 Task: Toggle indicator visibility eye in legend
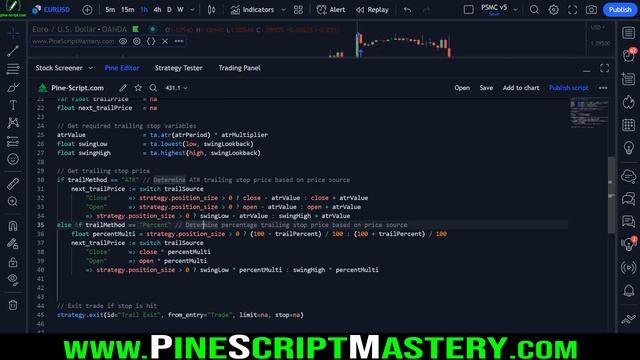pos(123,41)
